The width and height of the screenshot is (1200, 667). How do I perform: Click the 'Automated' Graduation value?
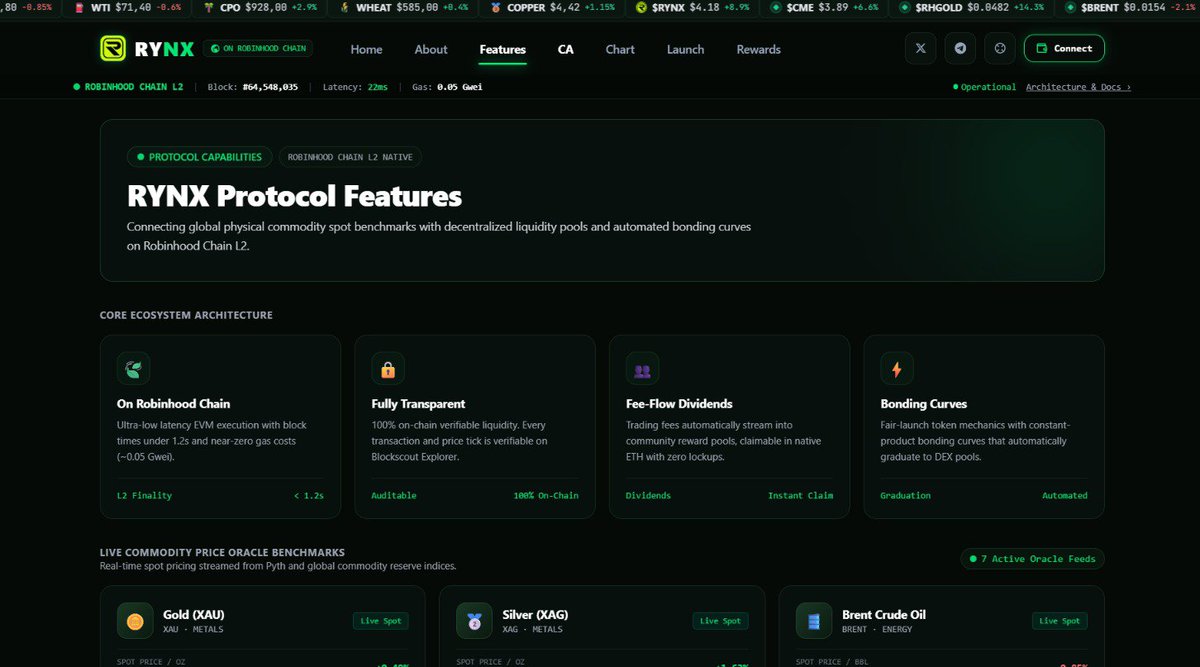point(1064,495)
